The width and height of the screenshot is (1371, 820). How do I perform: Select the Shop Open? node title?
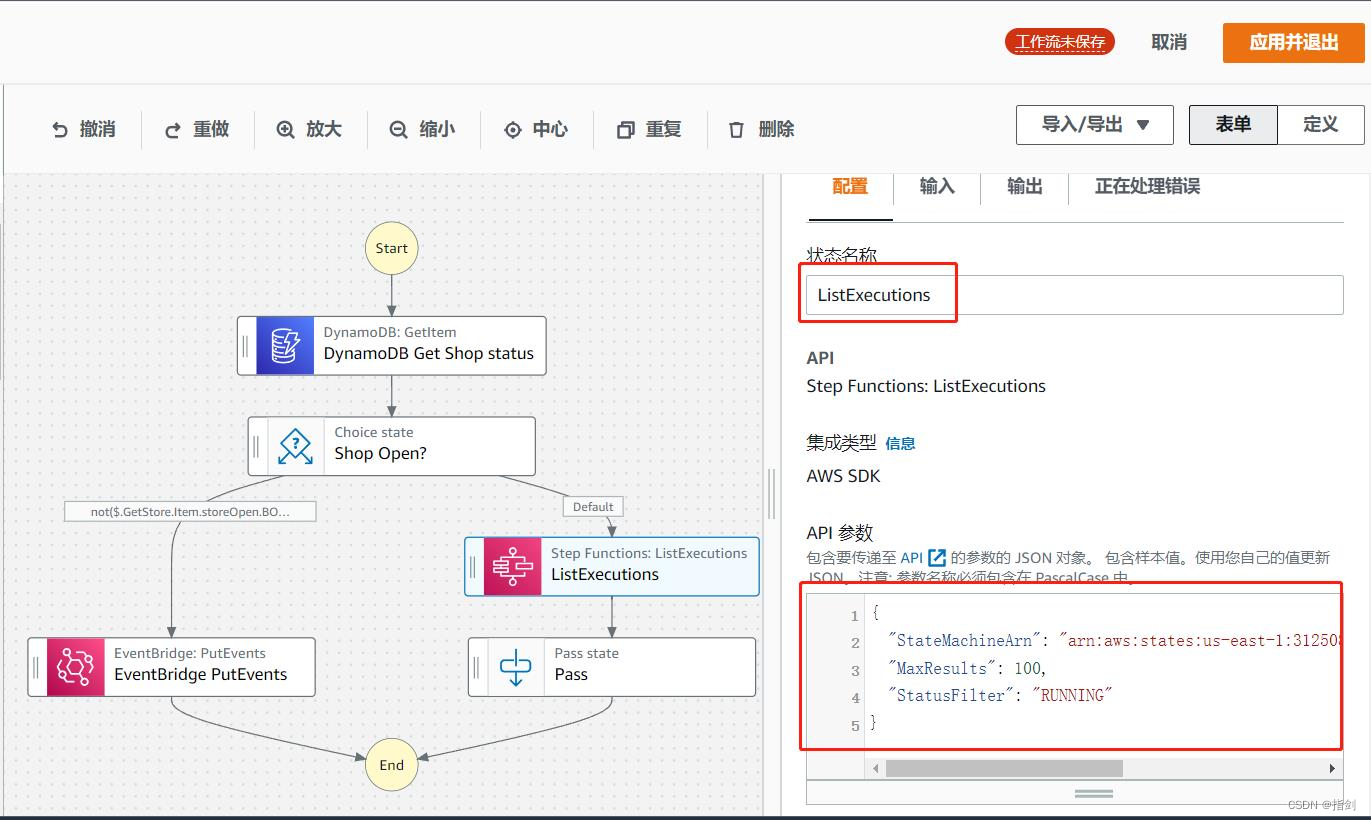pos(381,454)
